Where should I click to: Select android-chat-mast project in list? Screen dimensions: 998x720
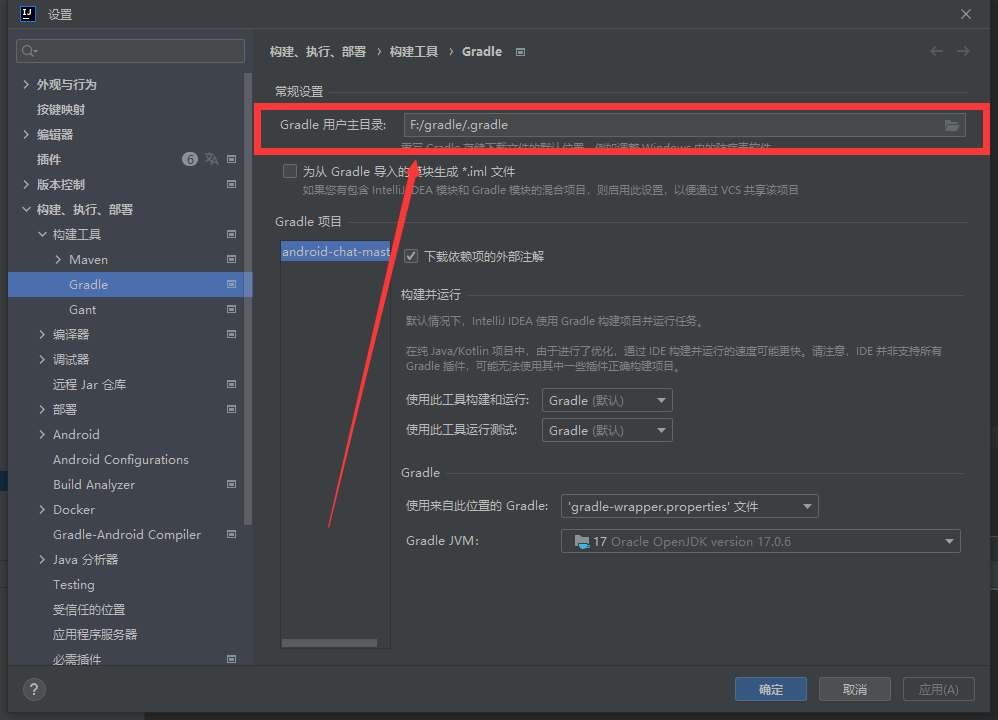(335, 251)
